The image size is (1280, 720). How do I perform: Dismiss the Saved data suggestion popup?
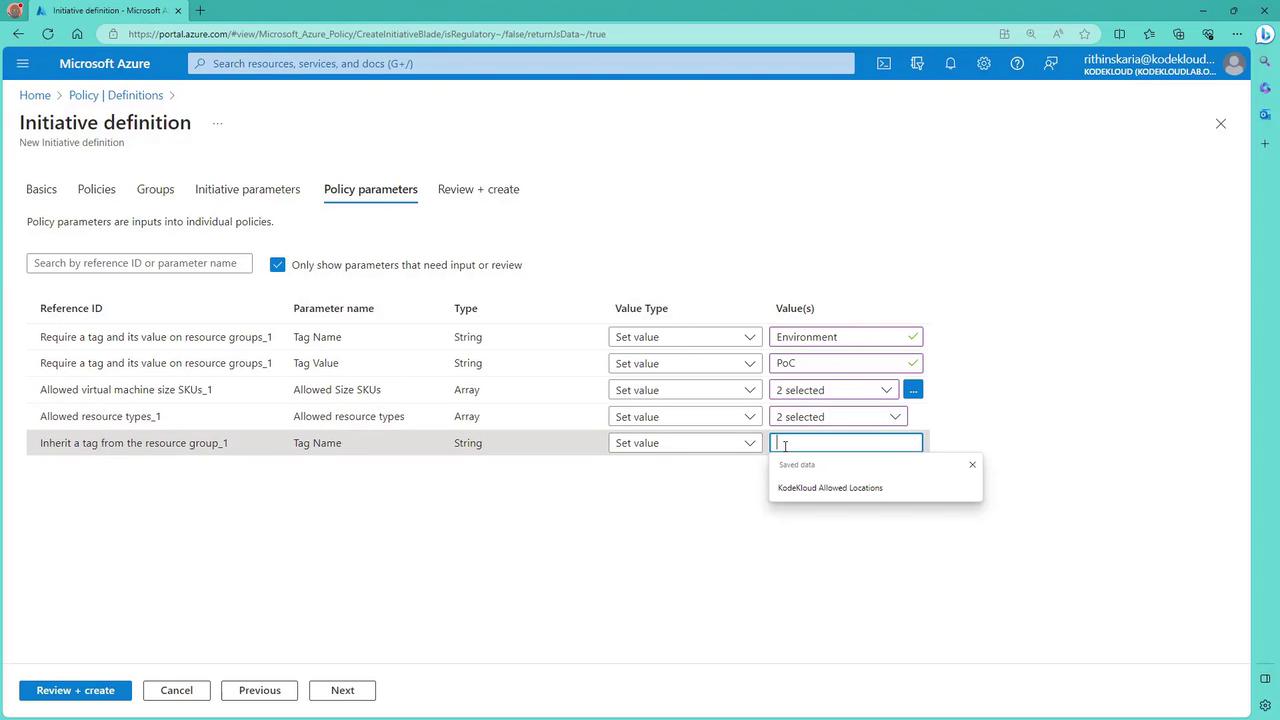(x=972, y=465)
